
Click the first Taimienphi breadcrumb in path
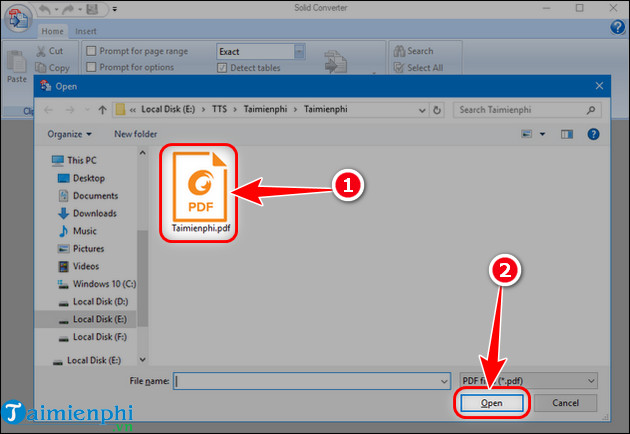(x=265, y=109)
